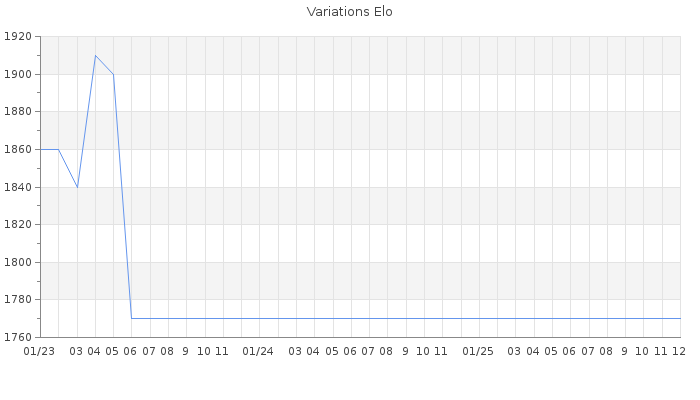The height and width of the screenshot is (400, 700).
Task: Click the 1800 y-axis label
Action: coord(18,262)
